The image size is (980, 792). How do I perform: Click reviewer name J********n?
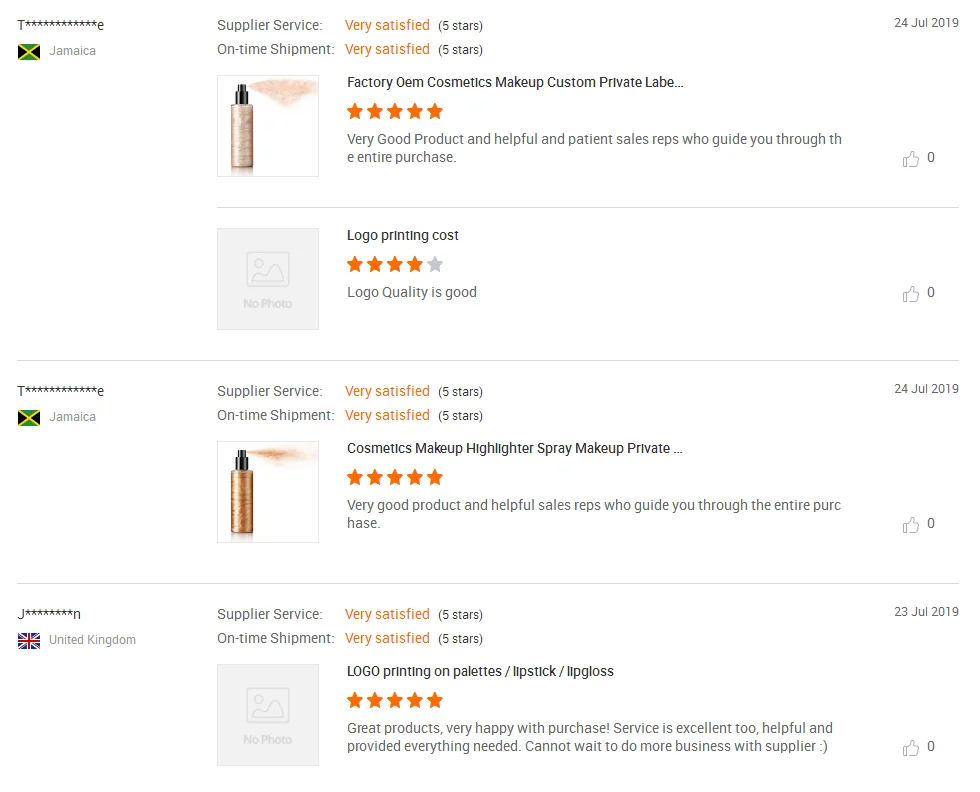pos(49,614)
